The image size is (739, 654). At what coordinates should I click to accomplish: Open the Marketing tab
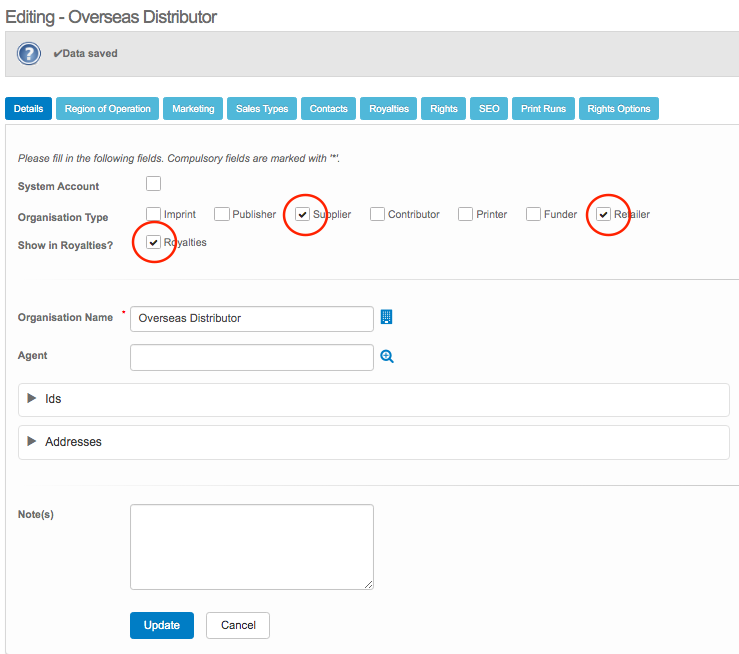193,109
